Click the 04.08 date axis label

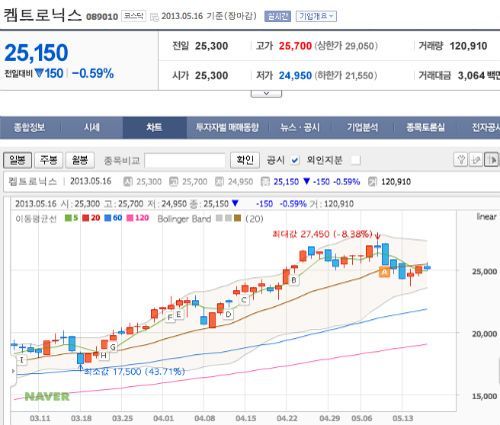(x=204, y=418)
